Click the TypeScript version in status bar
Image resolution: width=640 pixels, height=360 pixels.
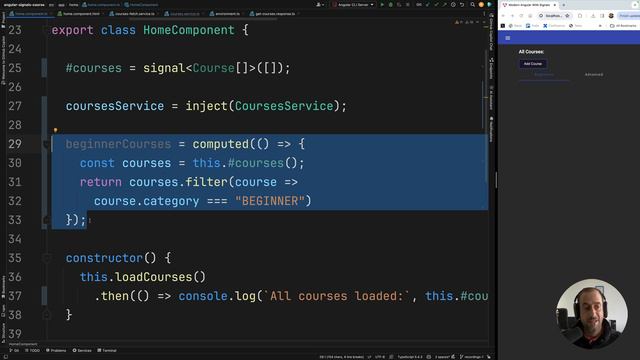410,357
